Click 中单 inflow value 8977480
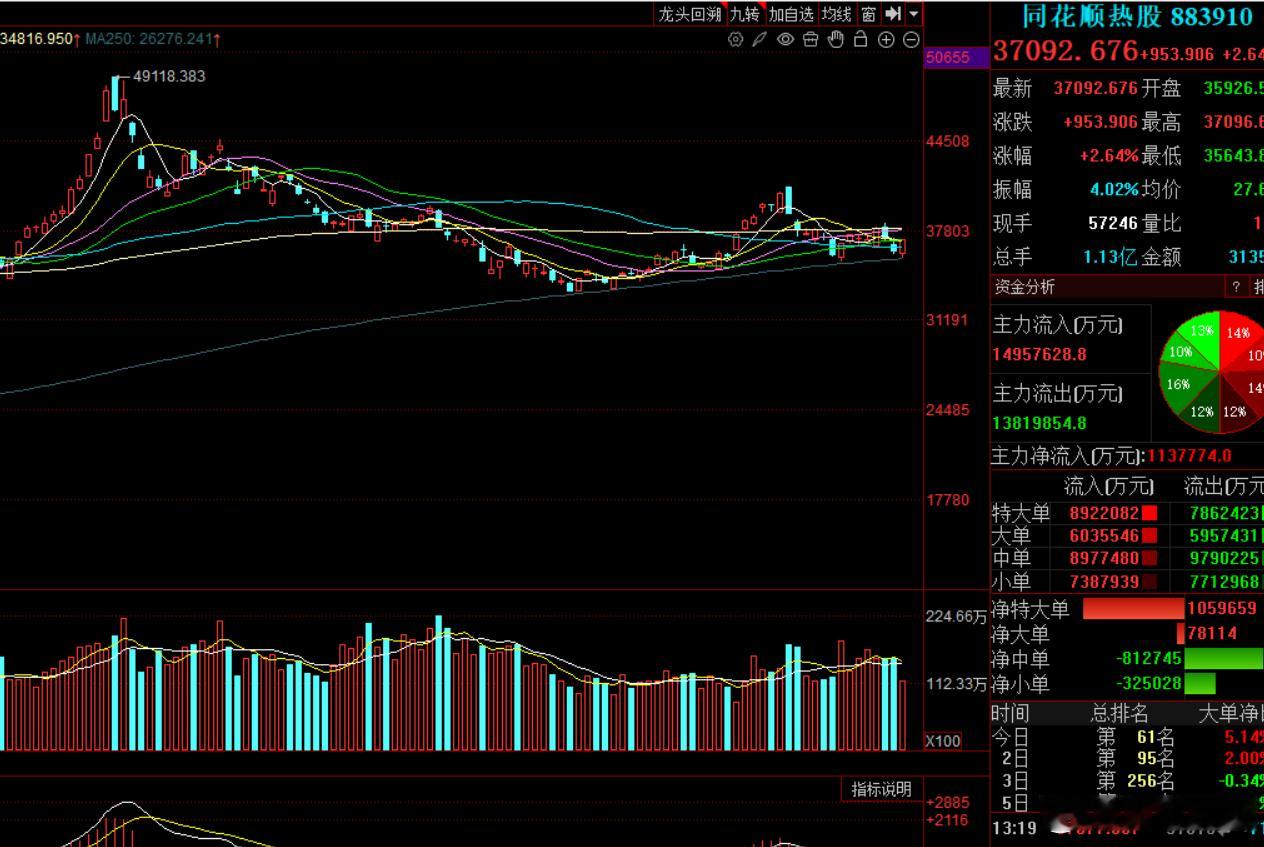The height and width of the screenshot is (847, 1264). coord(1104,558)
